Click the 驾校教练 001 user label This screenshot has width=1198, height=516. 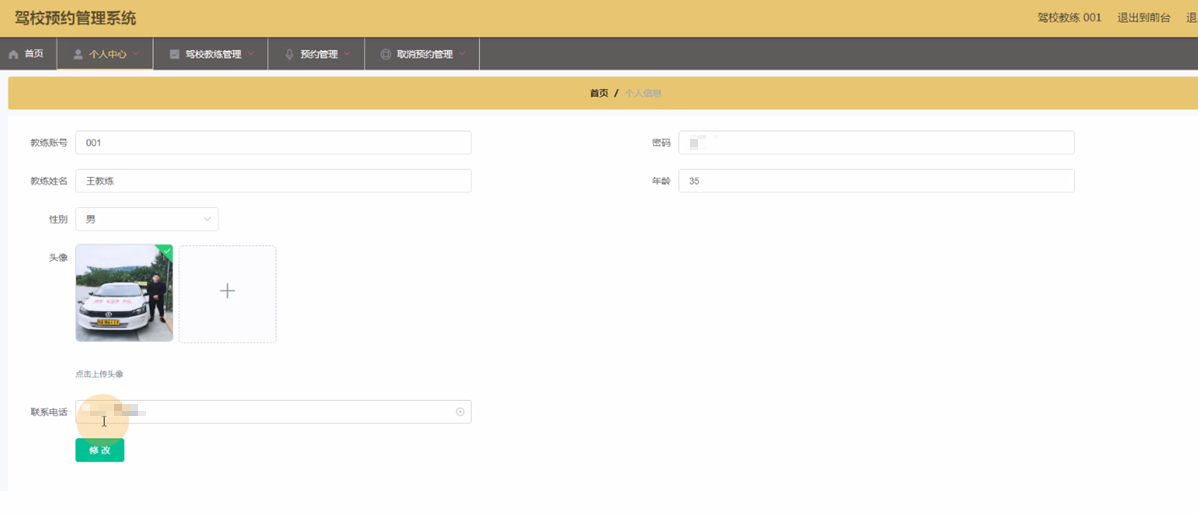pyautogui.click(x=1070, y=18)
